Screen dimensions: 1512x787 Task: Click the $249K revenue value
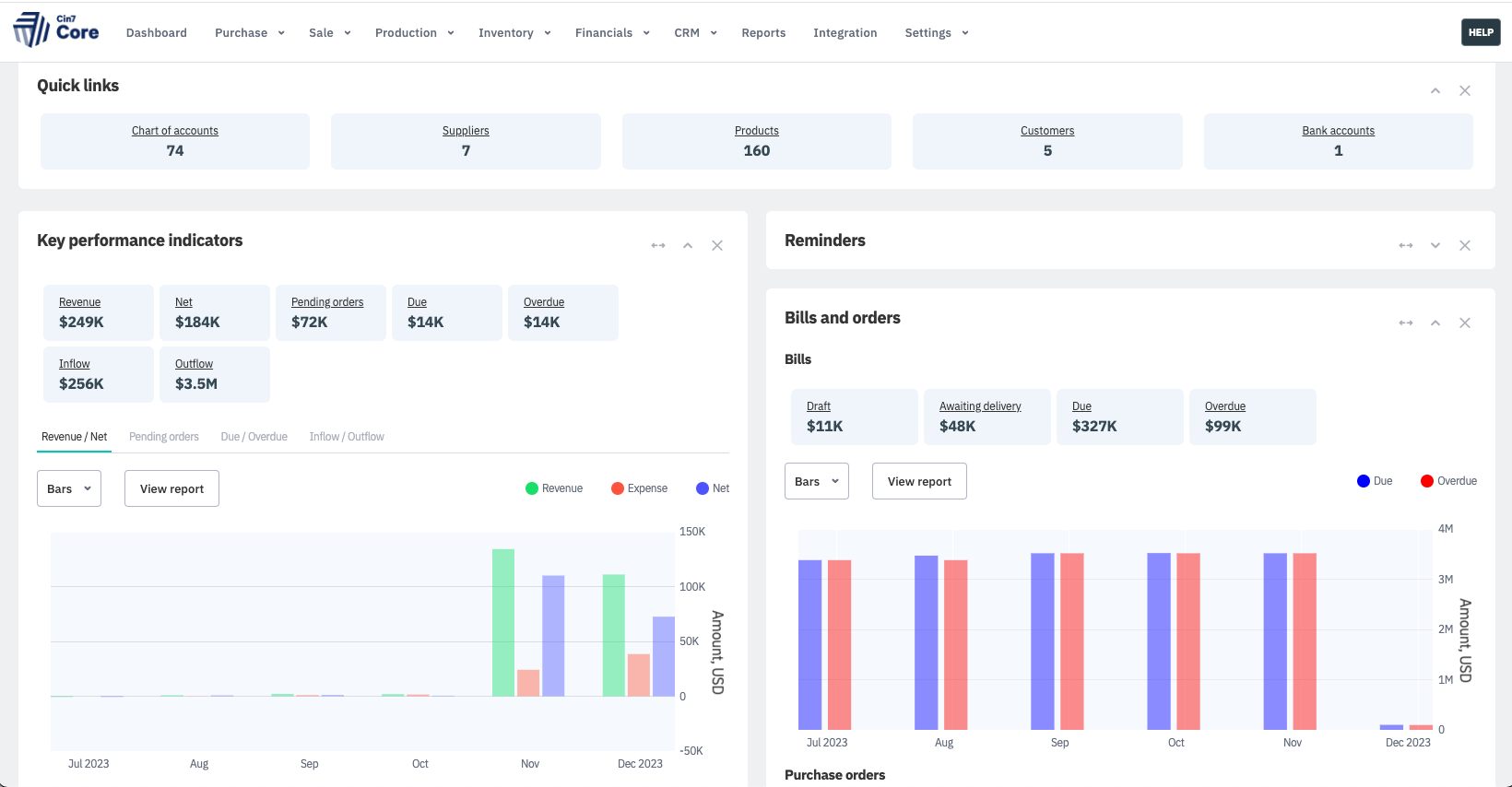[82, 323]
